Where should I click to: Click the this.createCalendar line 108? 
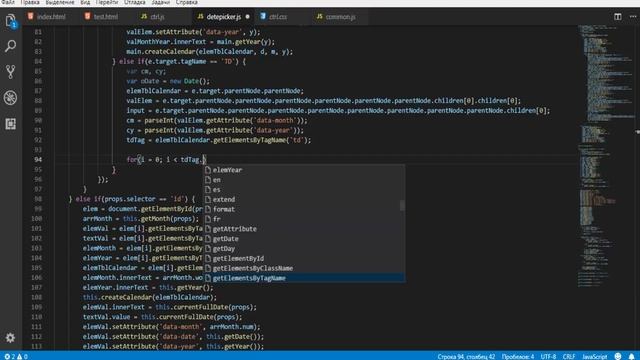click(x=150, y=297)
